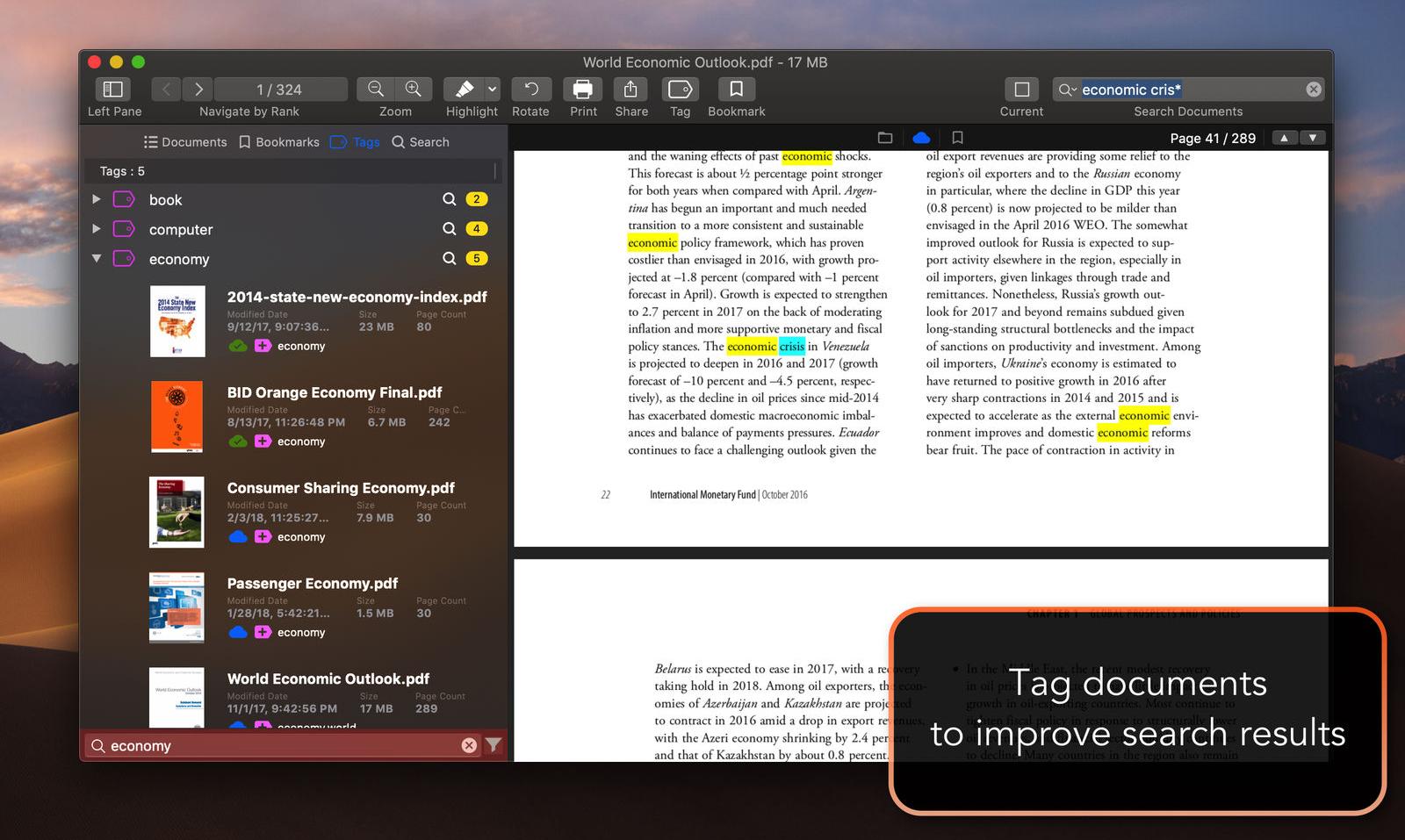Search within computer tag magnifier
1405x840 pixels.
(449, 229)
